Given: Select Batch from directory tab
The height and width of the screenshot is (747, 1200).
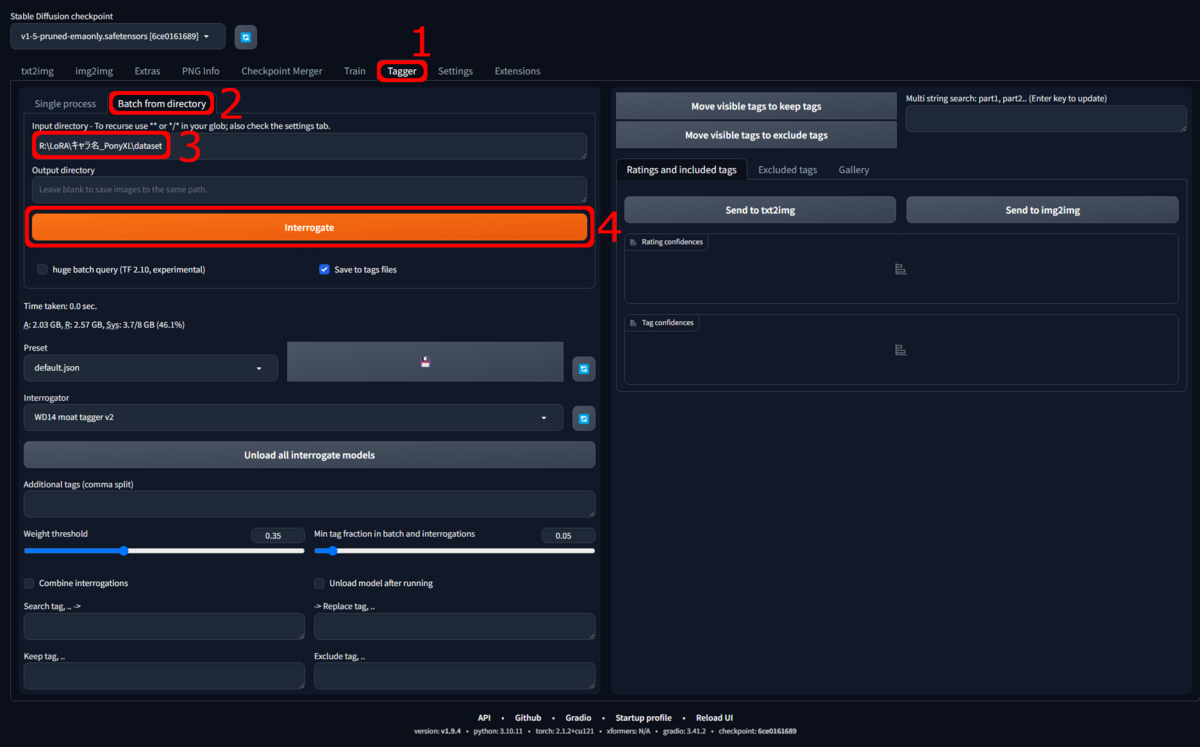Looking at the screenshot, I should click(161, 104).
